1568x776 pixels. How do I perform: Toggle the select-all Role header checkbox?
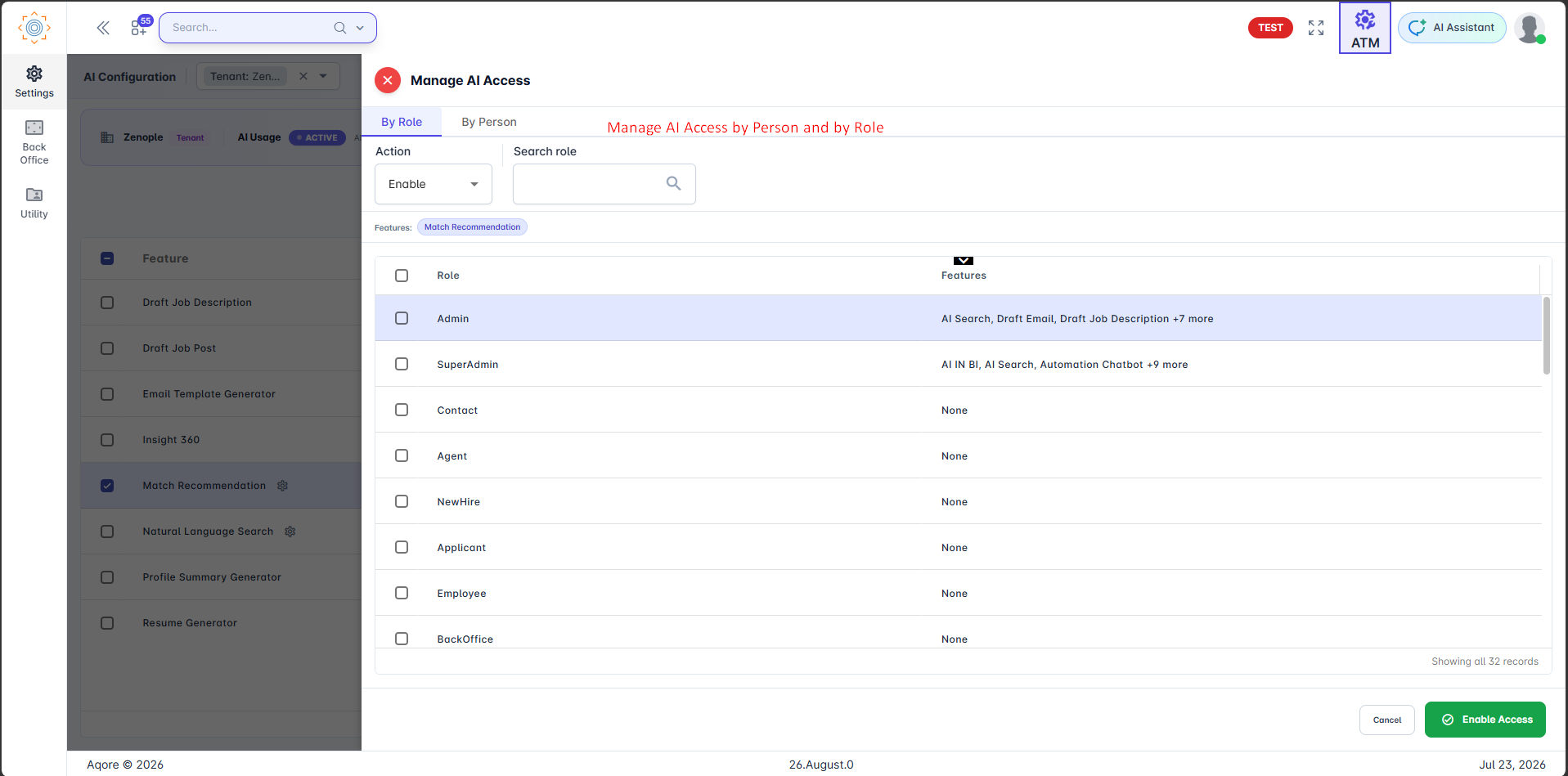click(x=402, y=276)
